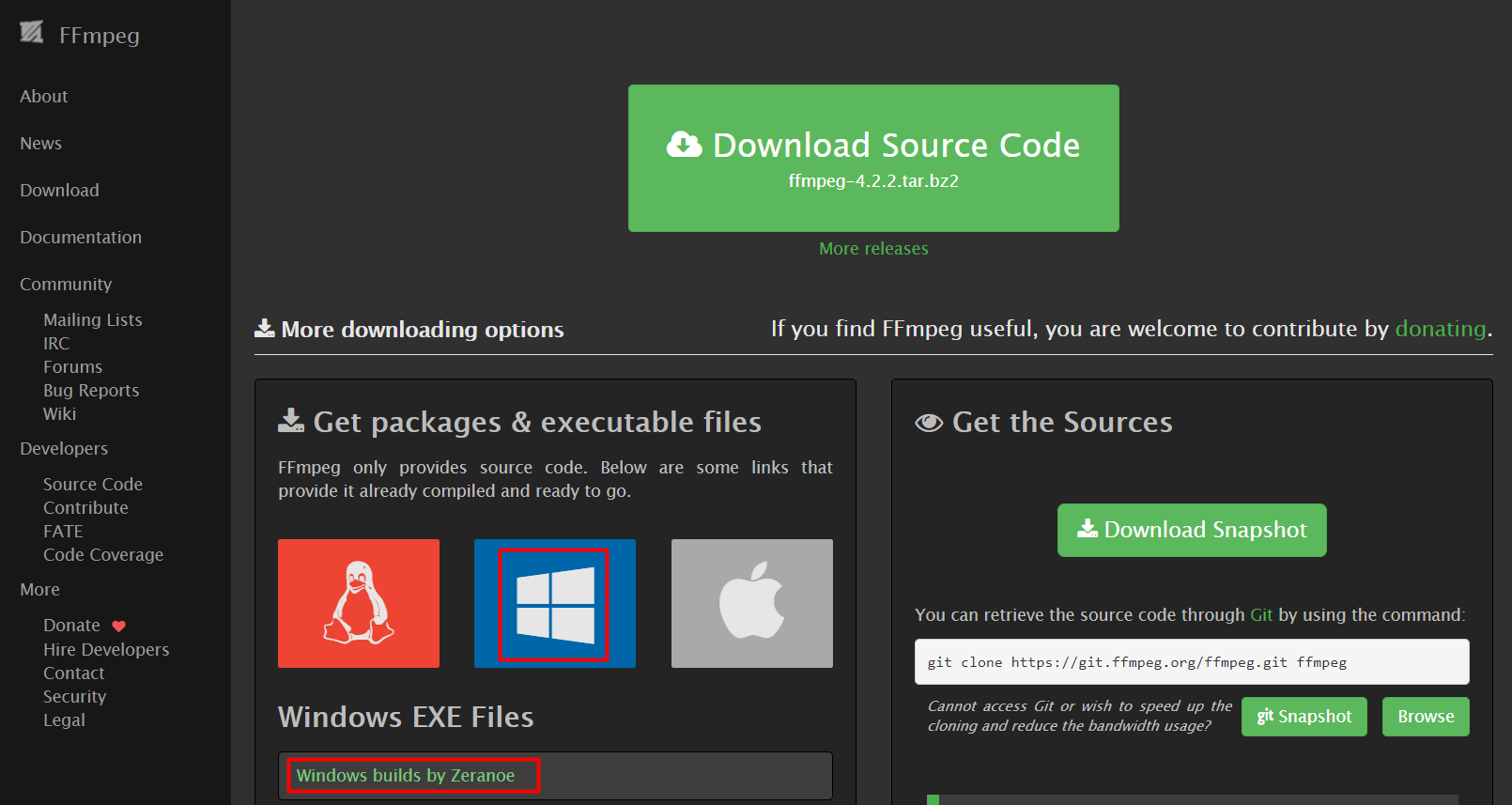
Task: Open the Contribute link
Action: click(85, 508)
